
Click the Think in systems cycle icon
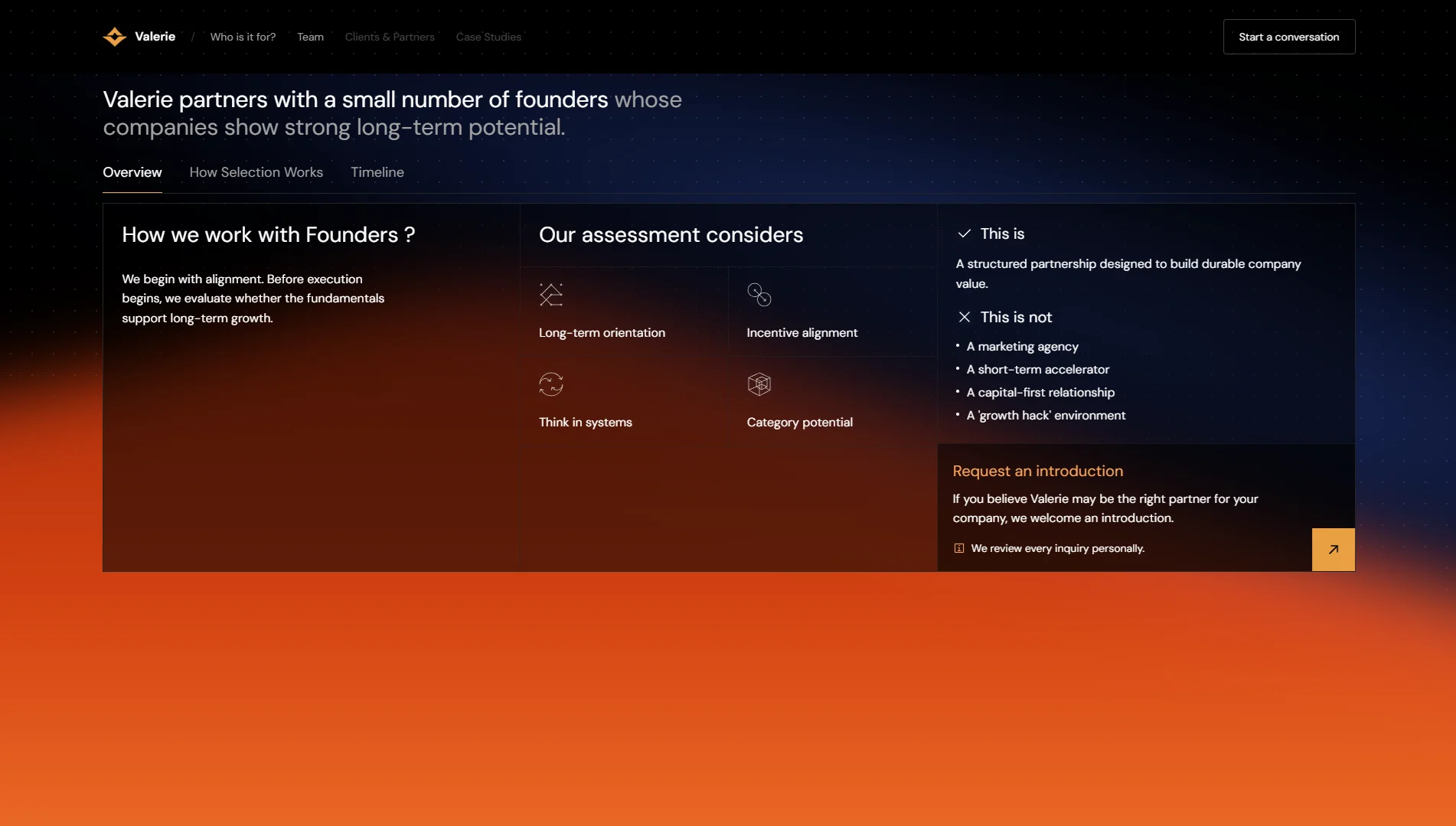click(551, 384)
